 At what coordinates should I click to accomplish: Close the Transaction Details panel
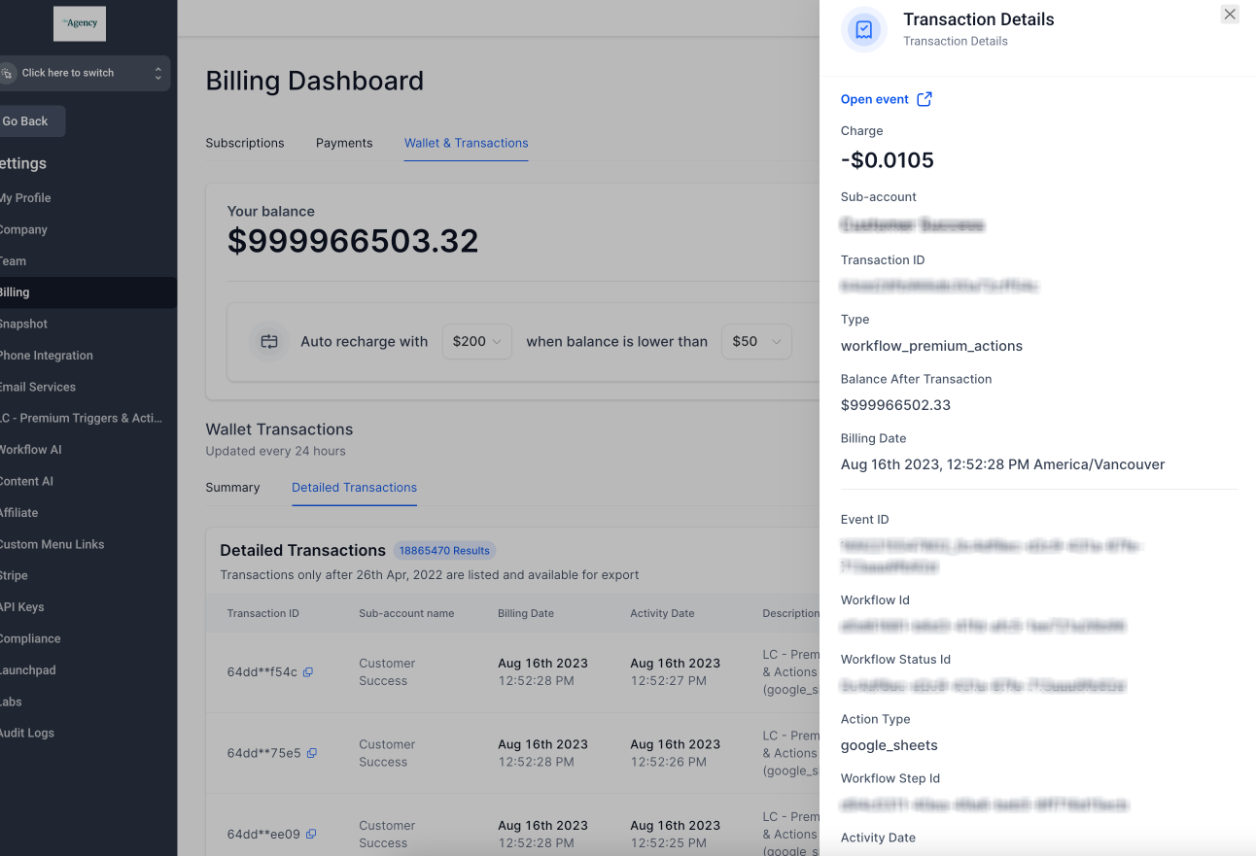[x=1230, y=14]
